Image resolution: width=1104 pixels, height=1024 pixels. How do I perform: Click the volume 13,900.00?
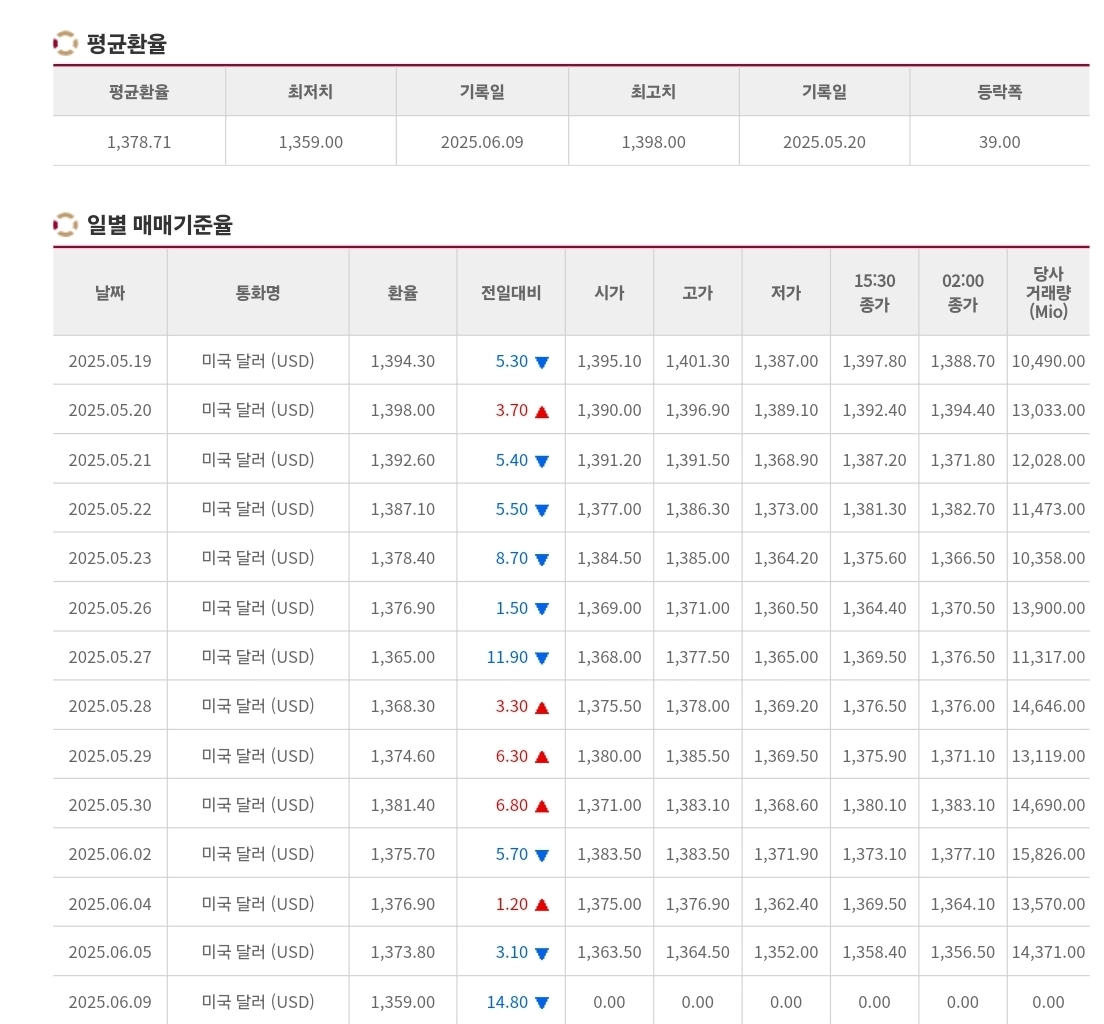[1048, 608]
